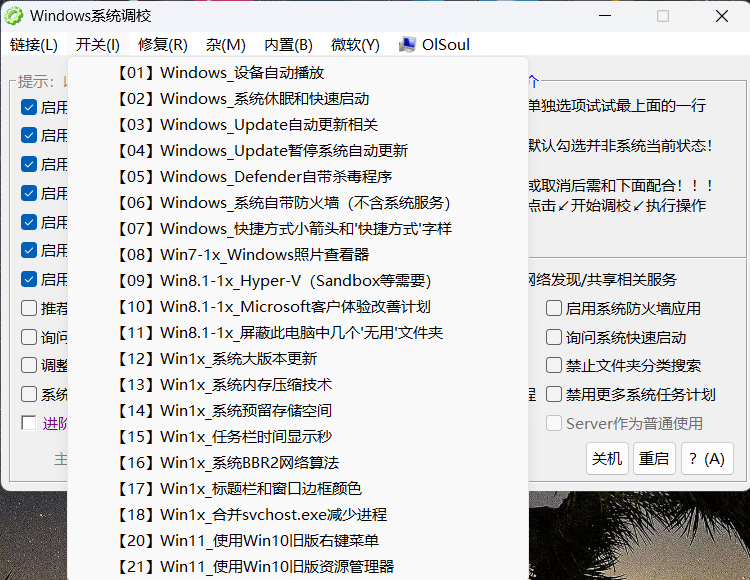The height and width of the screenshot is (580, 750).
Task: Tick the 禁用更多系统任务计划 checkbox
Action: pos(554,394)
